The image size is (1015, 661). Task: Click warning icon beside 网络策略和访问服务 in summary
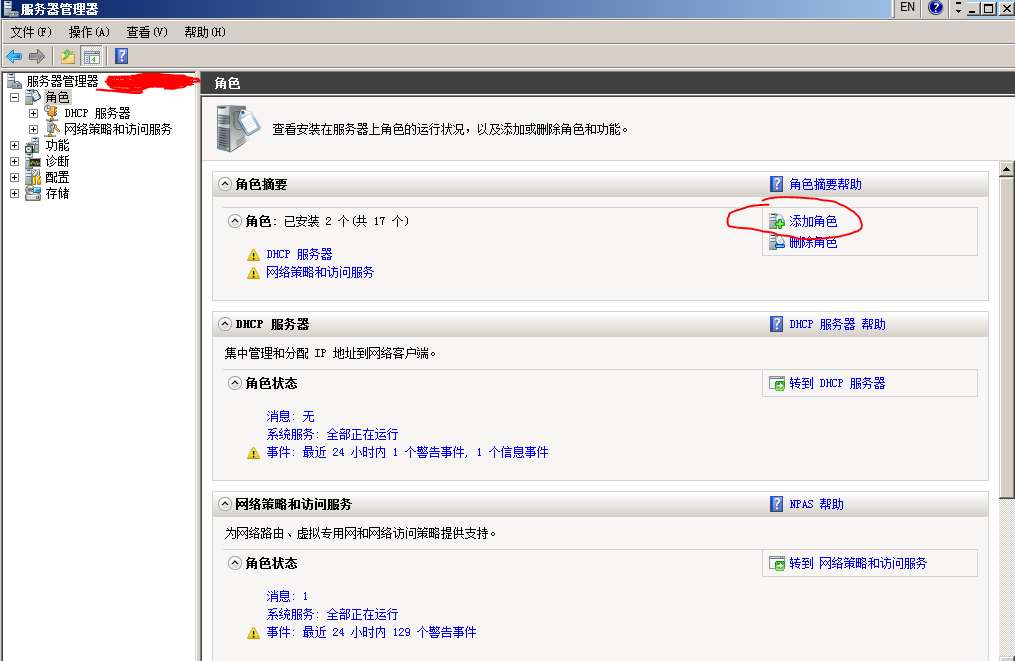[254, 273]
